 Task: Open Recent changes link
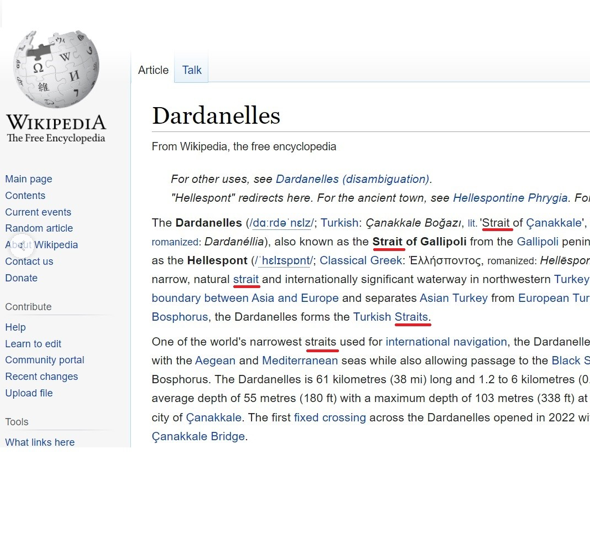click(41, 377)
